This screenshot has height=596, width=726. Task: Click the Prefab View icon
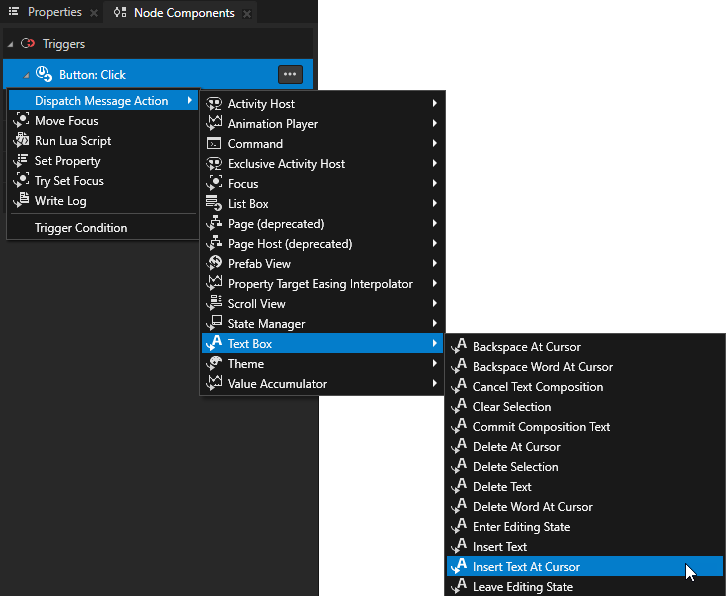pos(213,264)
